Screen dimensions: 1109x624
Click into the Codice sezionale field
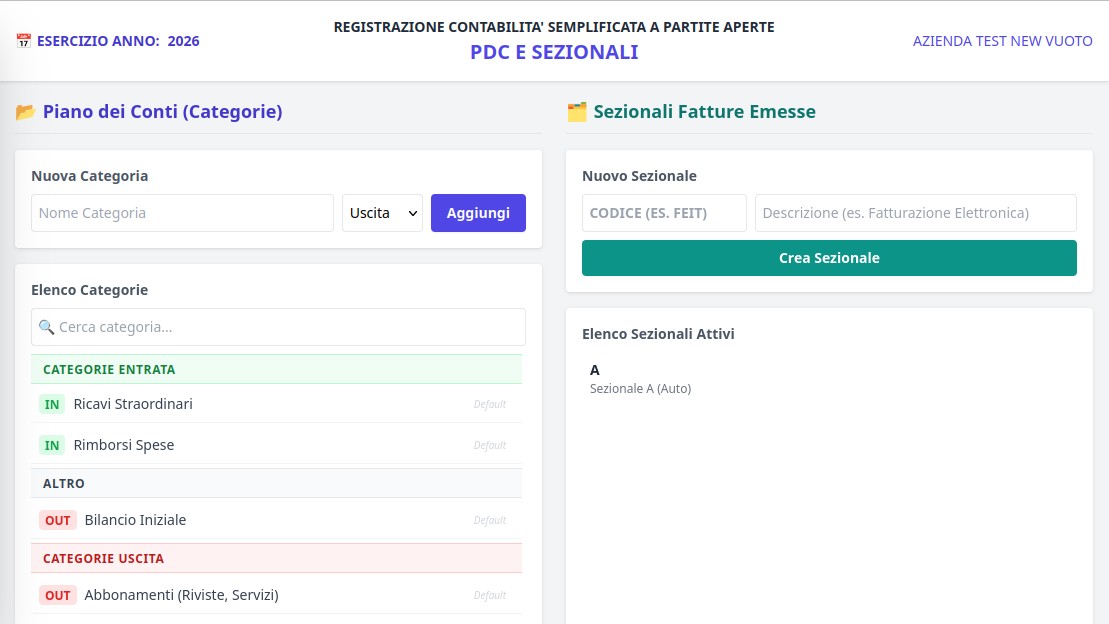tap(664, 213)
